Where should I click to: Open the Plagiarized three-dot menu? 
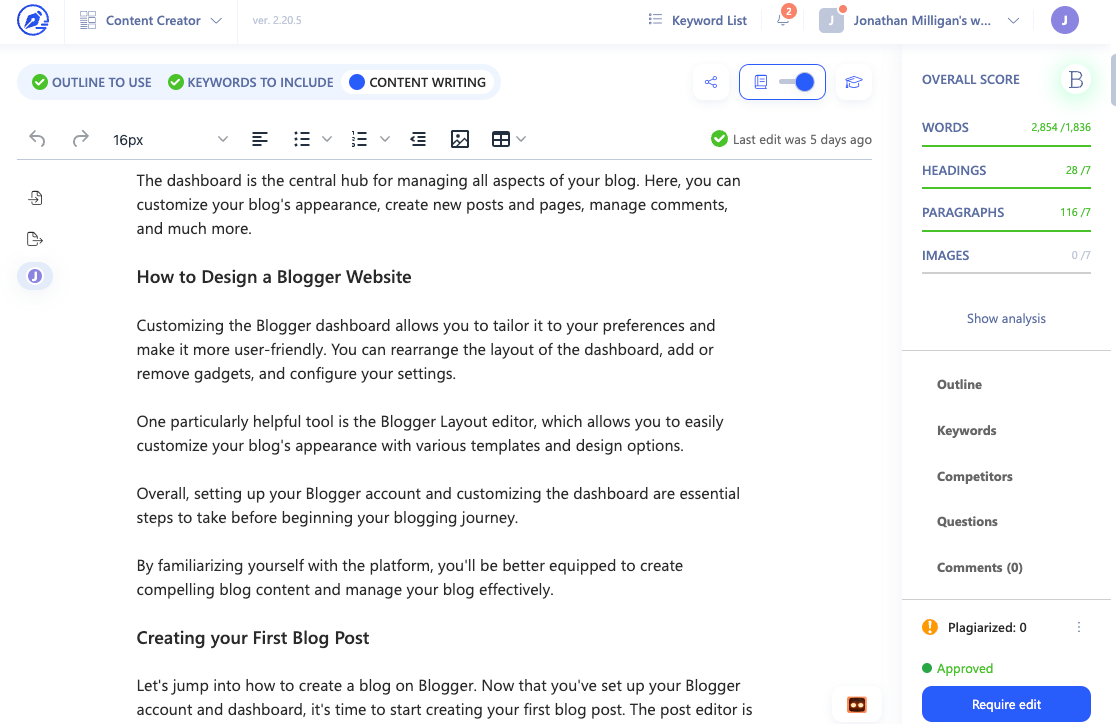(x=1078, y=627)
